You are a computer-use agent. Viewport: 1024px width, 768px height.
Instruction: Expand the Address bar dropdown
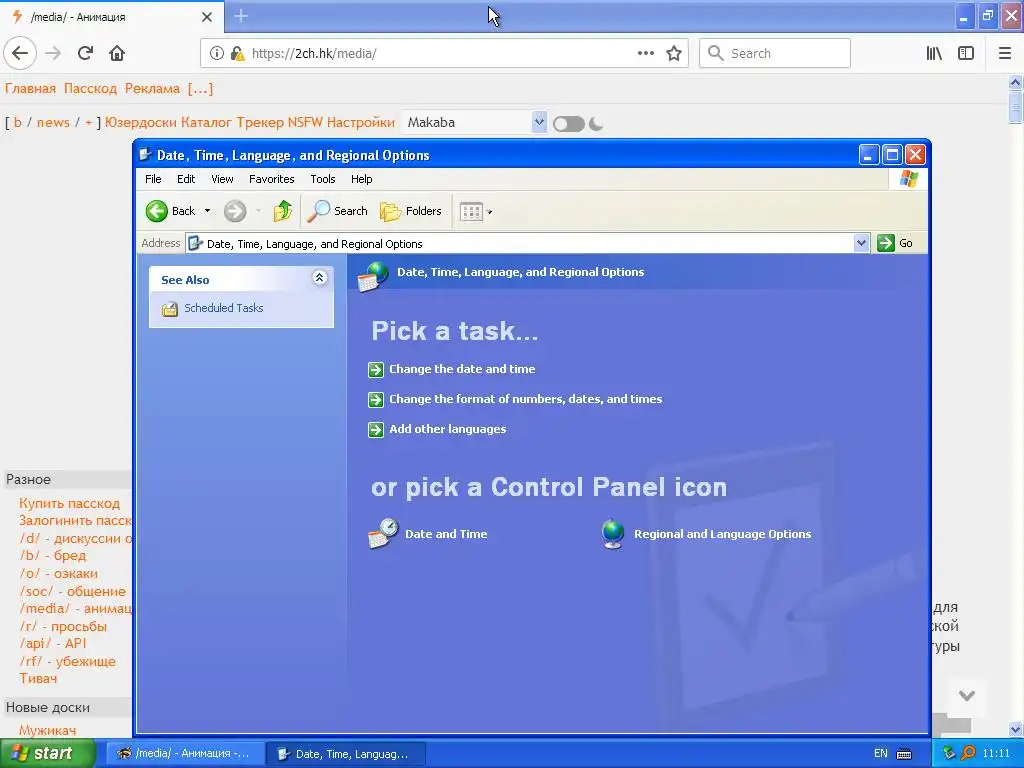pyautogui.click(x=861, y=244)
